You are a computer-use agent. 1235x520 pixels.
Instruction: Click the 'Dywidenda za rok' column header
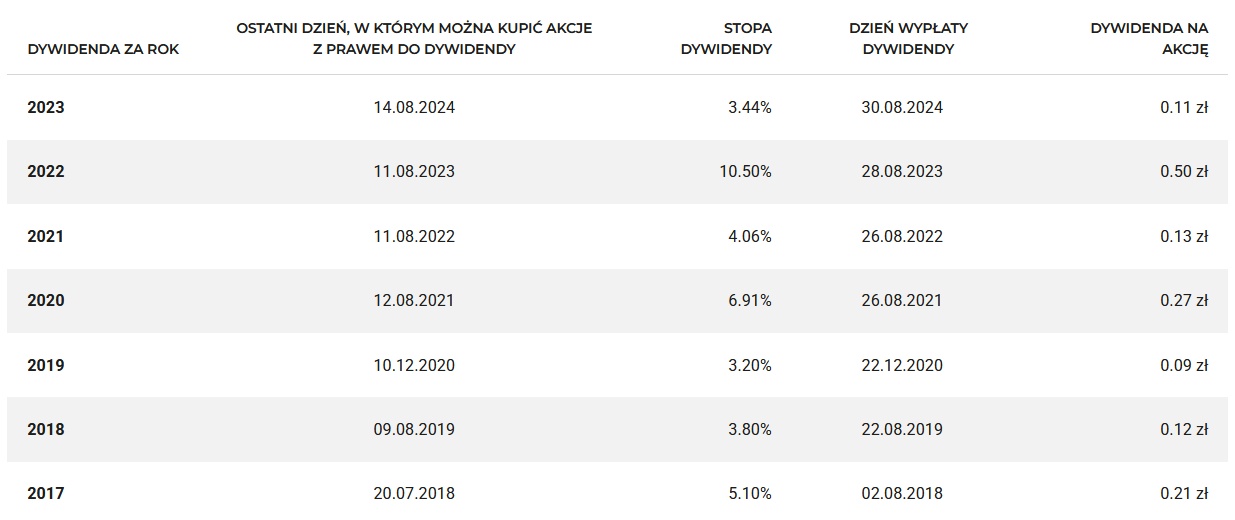click(103, 49)
